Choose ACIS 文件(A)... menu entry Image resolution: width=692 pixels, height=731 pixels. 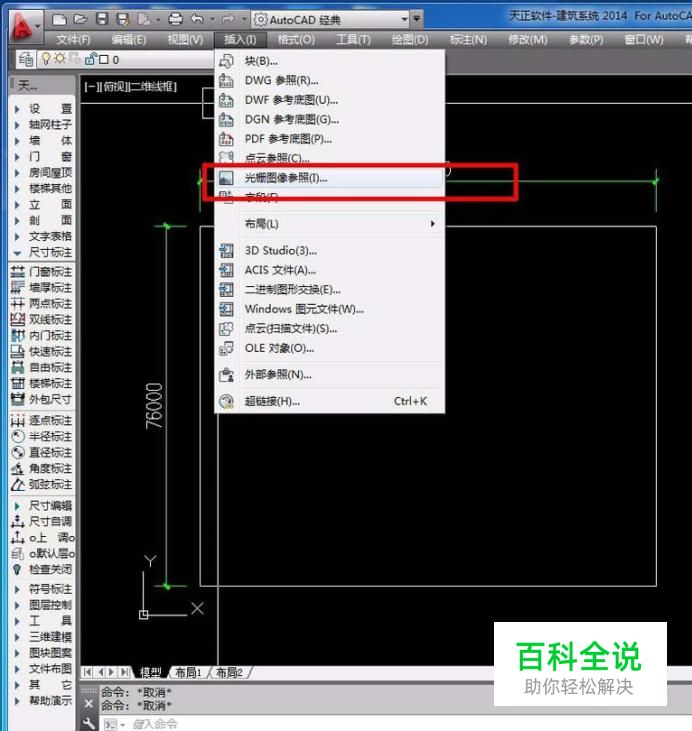[x=330, y=270]
